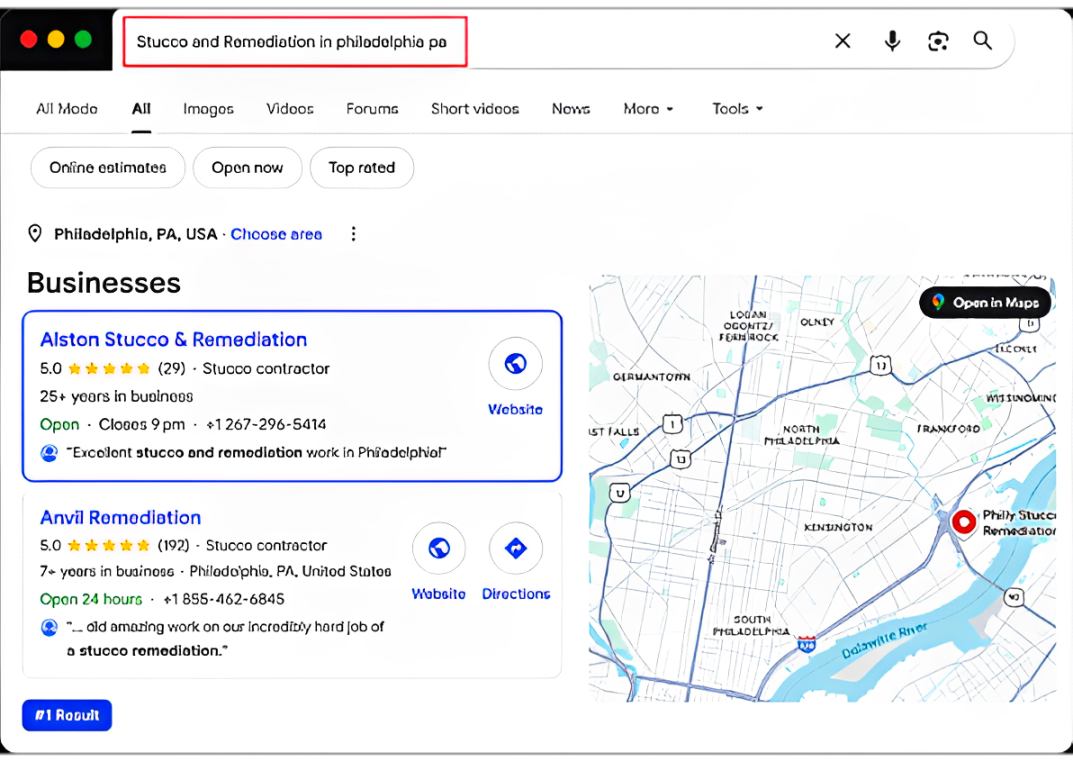Click the Choose area link

click(x=276, y=234)
